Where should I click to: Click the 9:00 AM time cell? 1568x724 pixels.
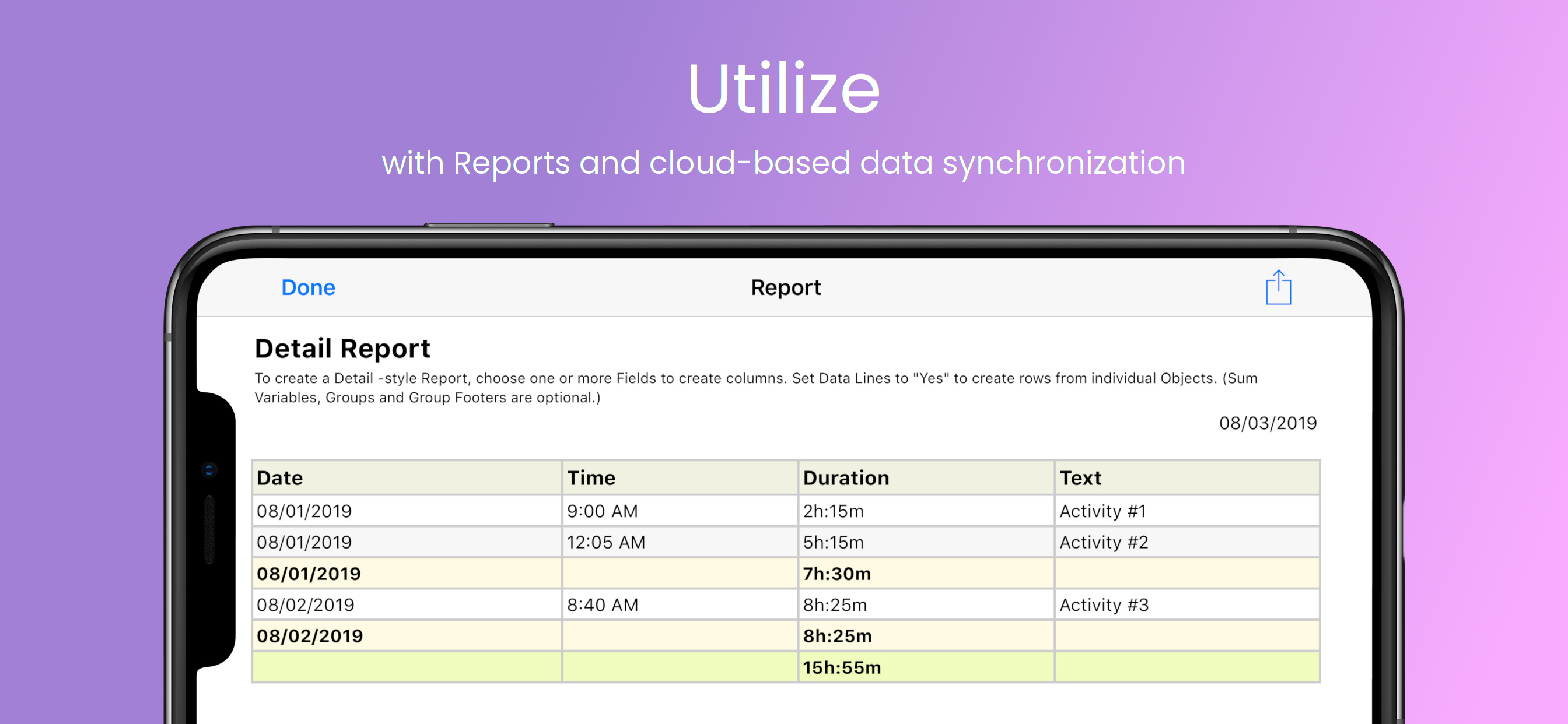602,511
